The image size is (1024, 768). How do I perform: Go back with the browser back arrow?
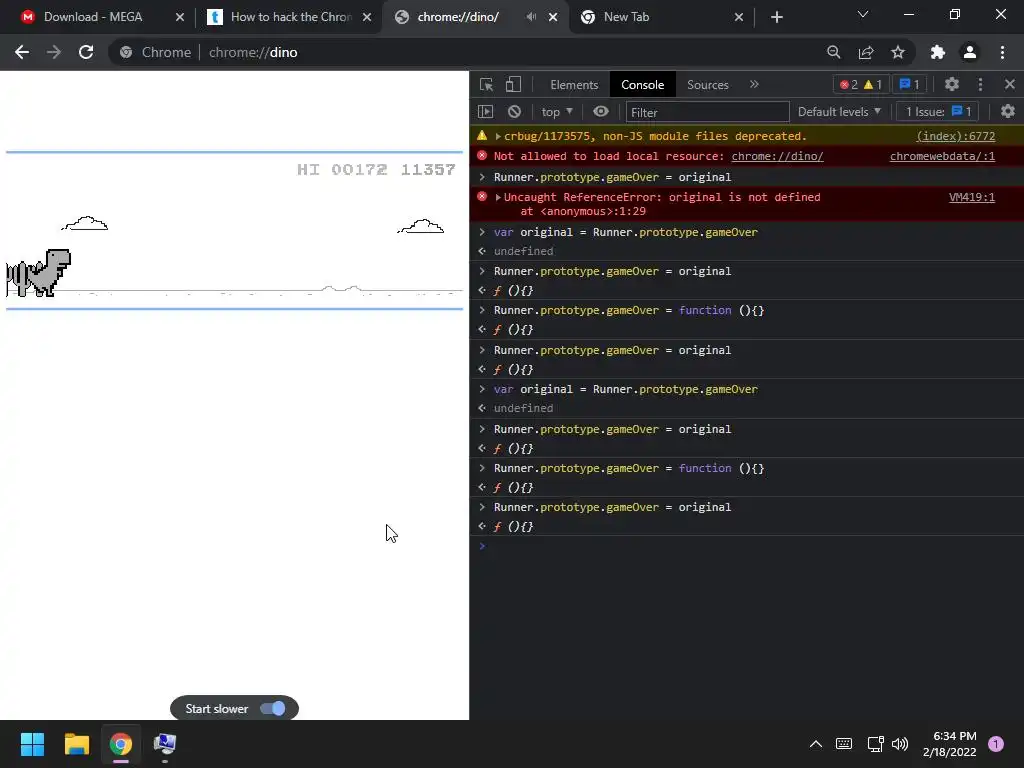coord(22,52)
